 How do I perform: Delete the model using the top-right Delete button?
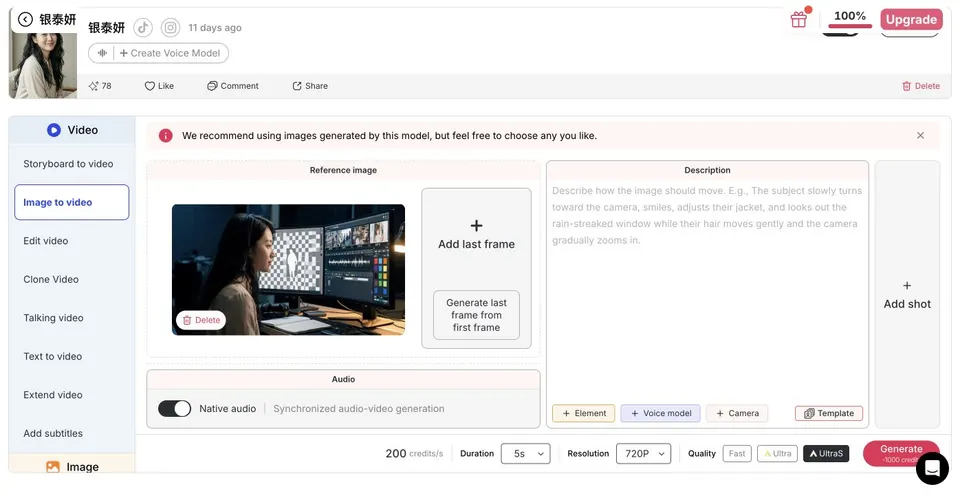point(921,86)
